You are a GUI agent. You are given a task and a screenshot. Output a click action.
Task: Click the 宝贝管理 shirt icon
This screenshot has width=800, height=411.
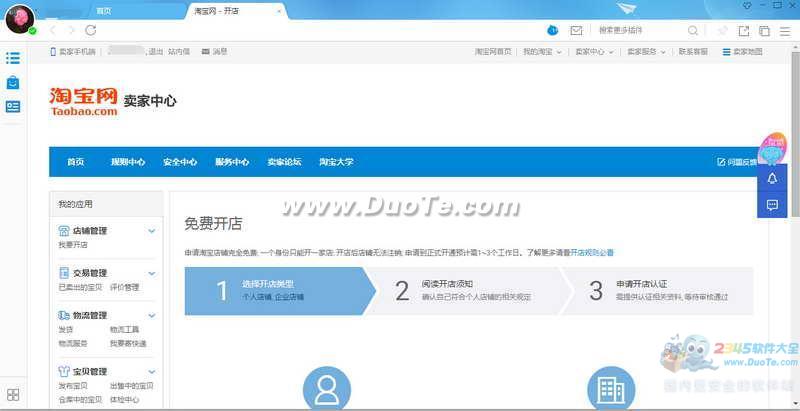coord(64,371)
